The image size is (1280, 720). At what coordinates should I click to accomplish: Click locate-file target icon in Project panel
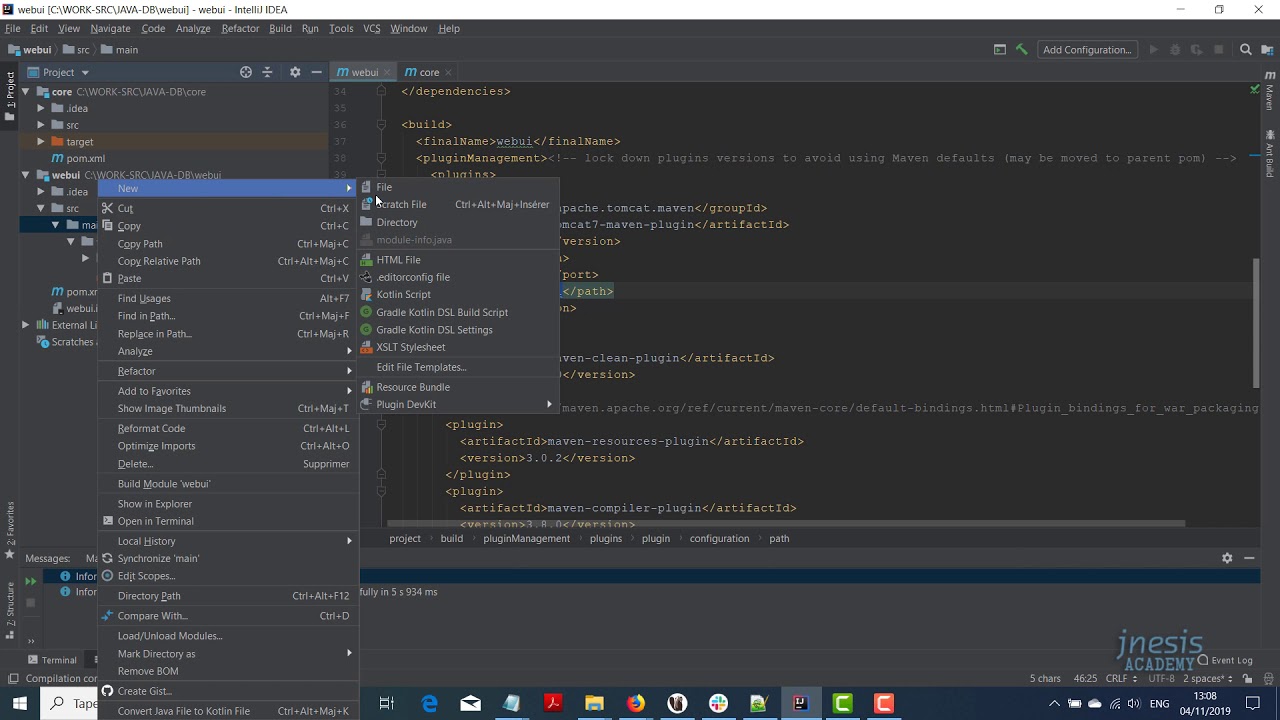(246, 72)
